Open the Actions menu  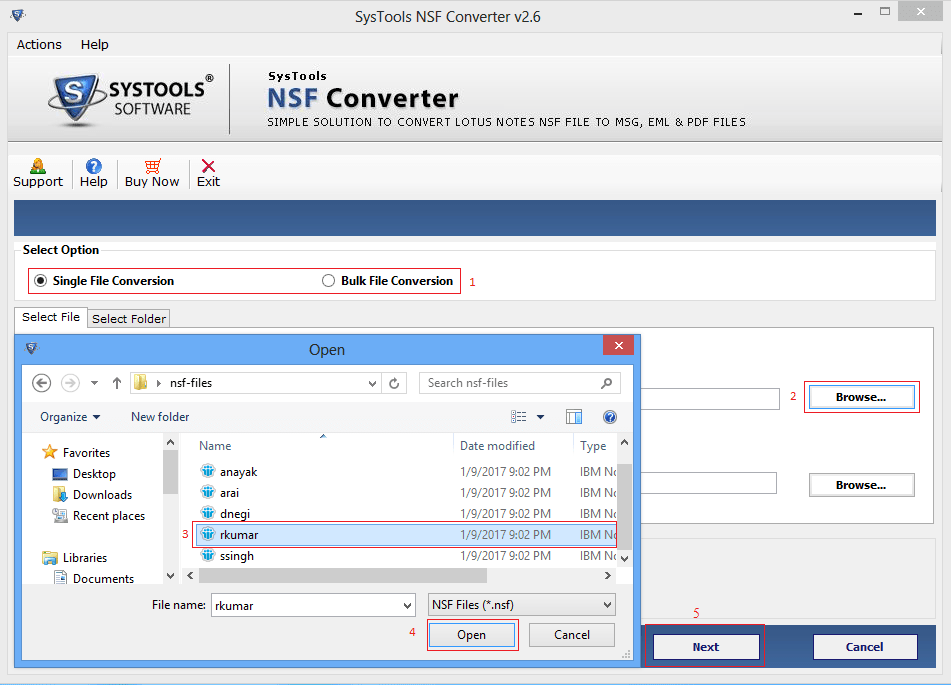tap(39, 44)
